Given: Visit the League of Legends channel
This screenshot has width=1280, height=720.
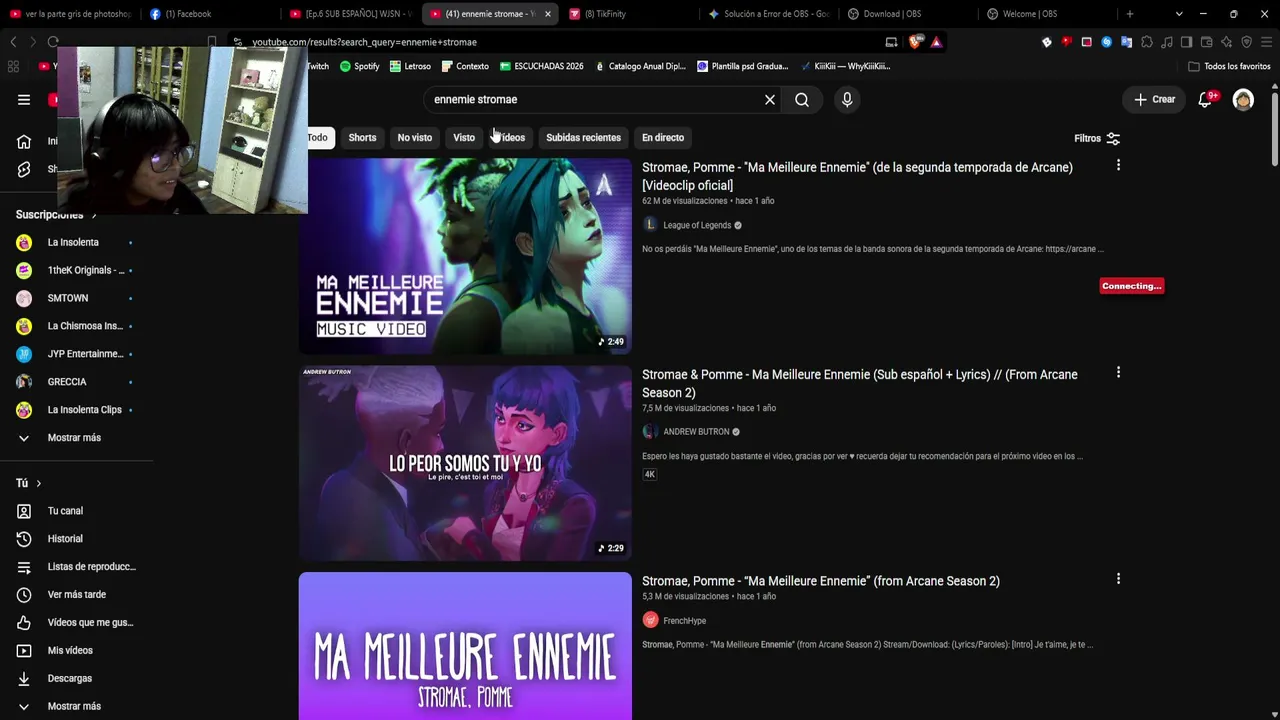Looking at the screenshot, I should (697, 226).
